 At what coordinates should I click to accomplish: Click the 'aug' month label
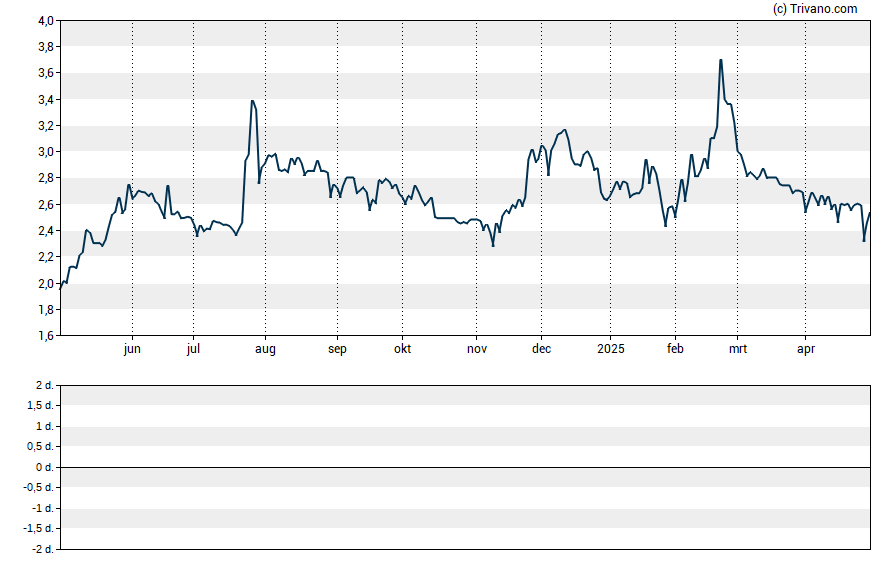(265, 349)
